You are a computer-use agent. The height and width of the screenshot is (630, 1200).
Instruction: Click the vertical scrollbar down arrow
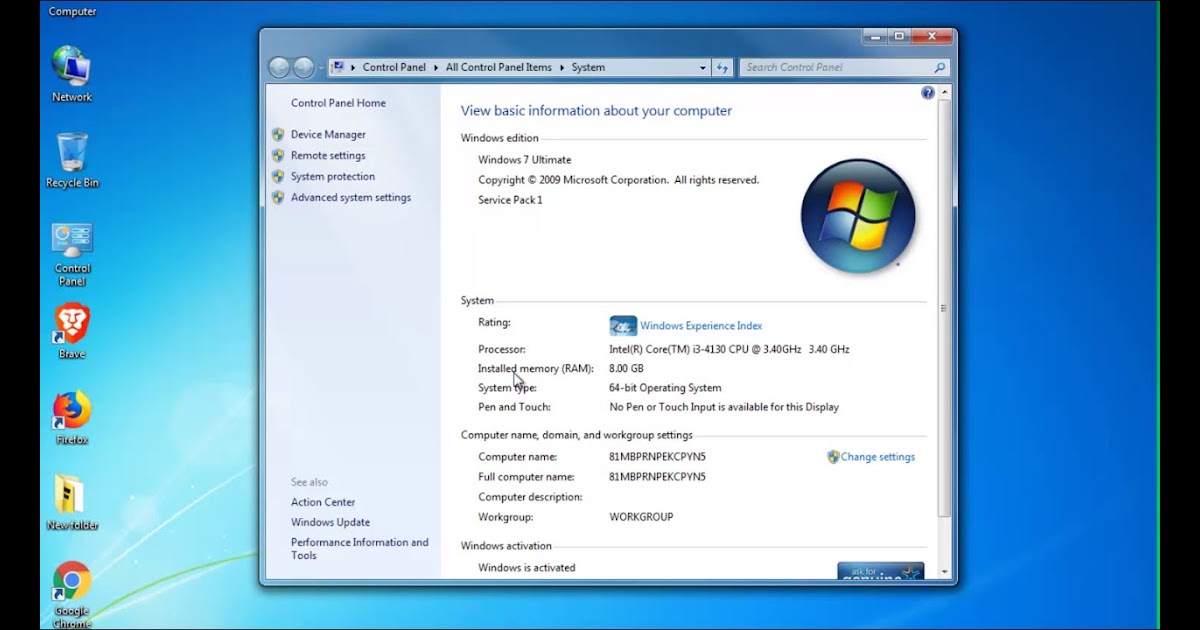click(945, 573)
